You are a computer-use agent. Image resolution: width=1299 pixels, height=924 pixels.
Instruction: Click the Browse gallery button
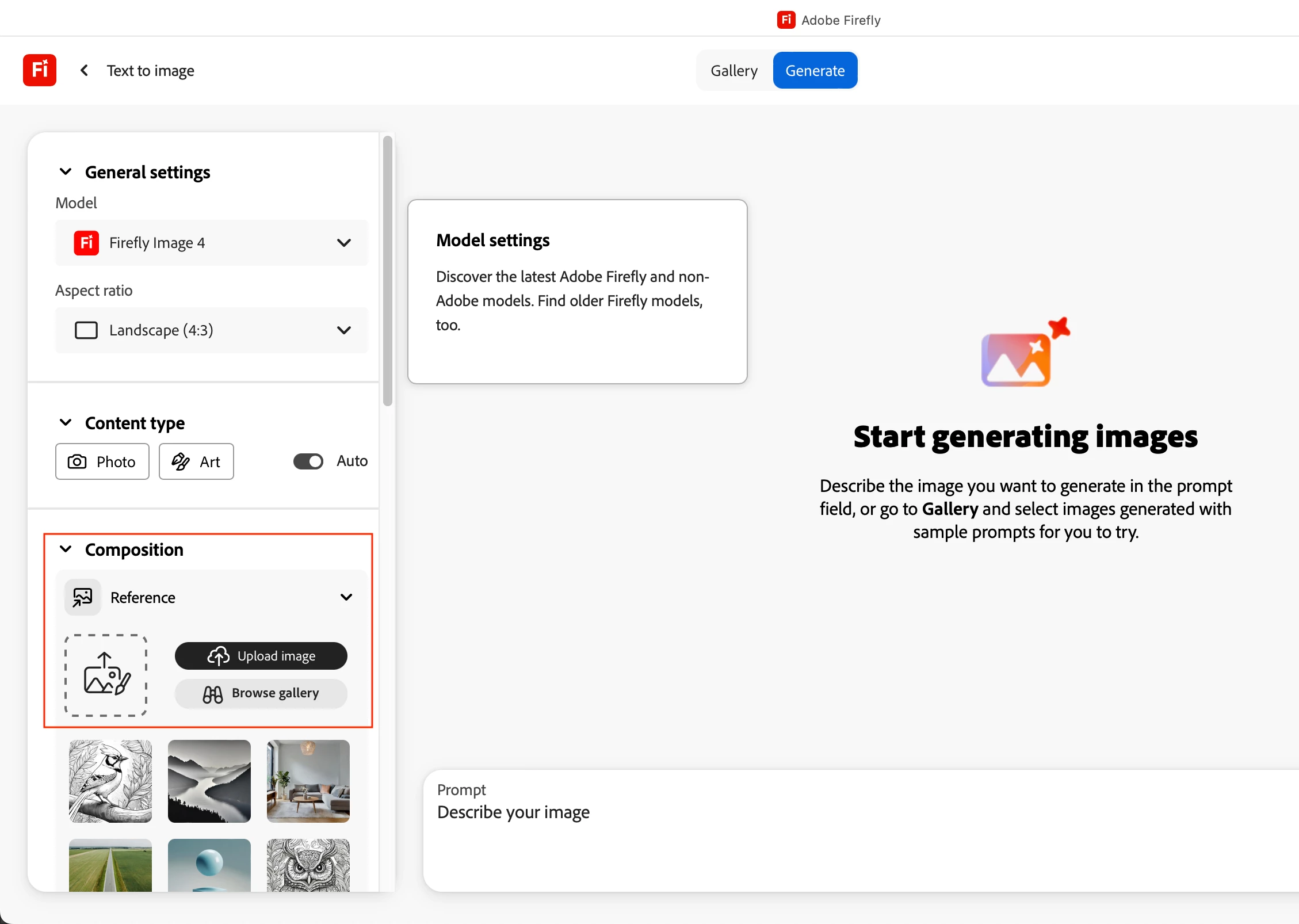(x=261, y=693)
